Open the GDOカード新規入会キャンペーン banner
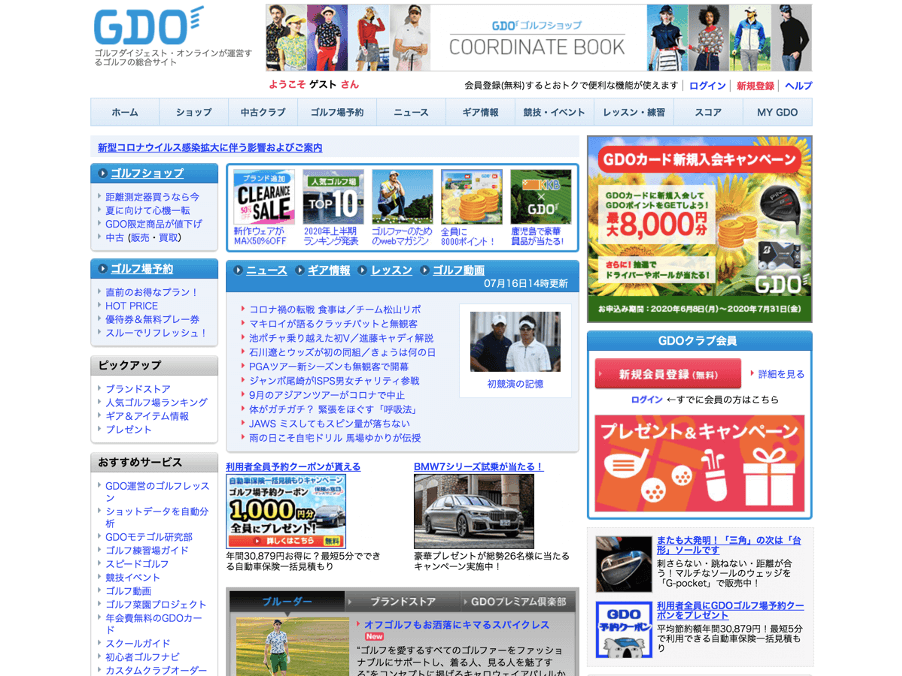The width and height of the screenshot is (902, 676). click(700, 229)
